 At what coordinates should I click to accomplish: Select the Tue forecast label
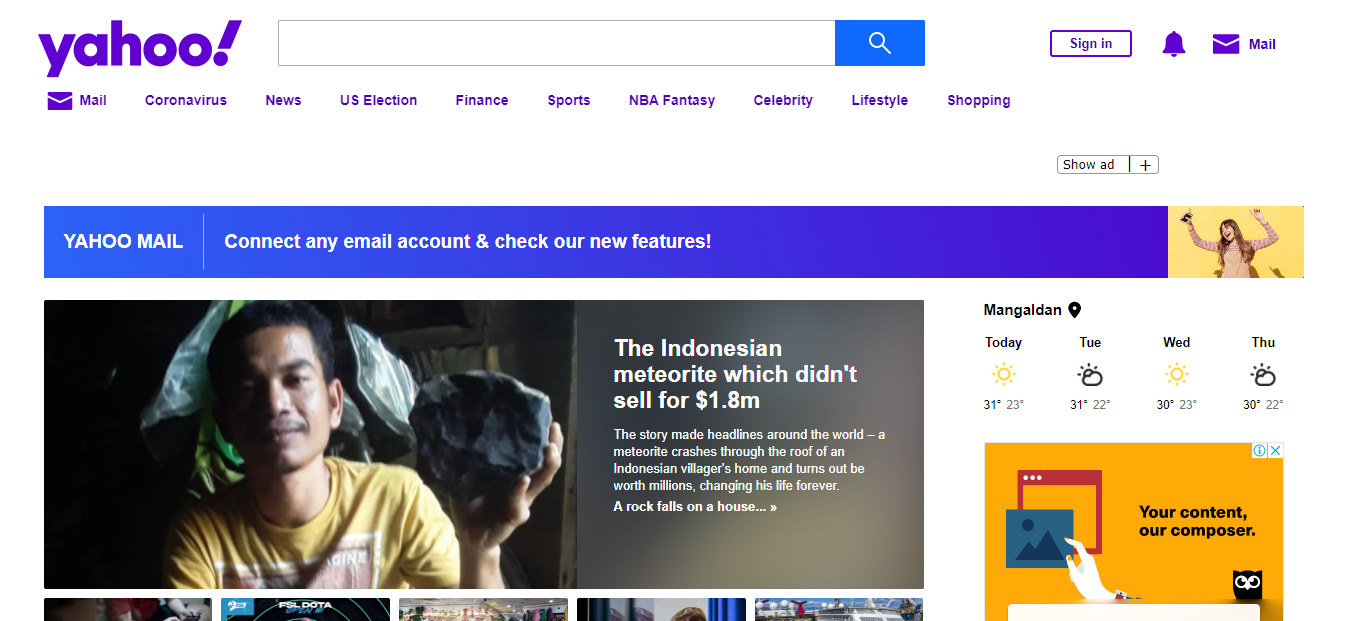(x=1090, y=342)
